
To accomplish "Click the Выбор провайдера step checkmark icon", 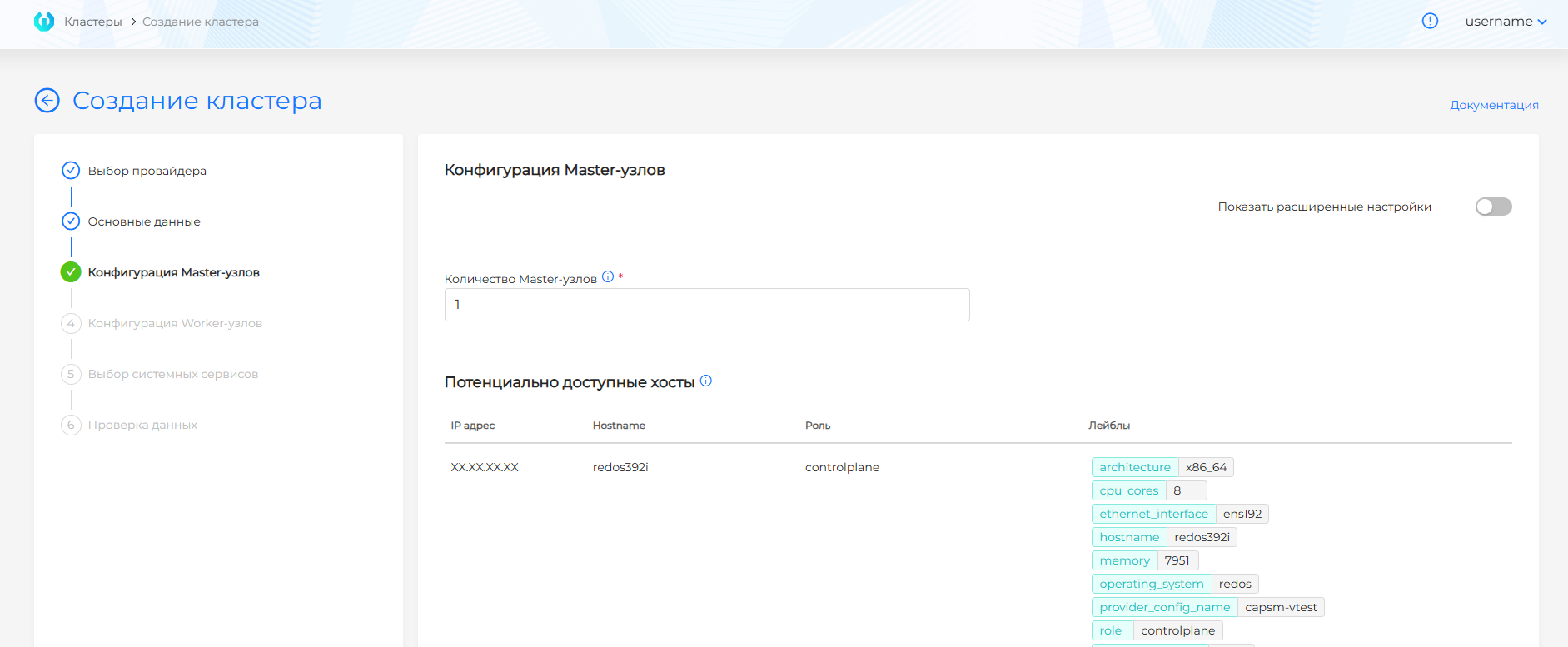I will point(71,171).
